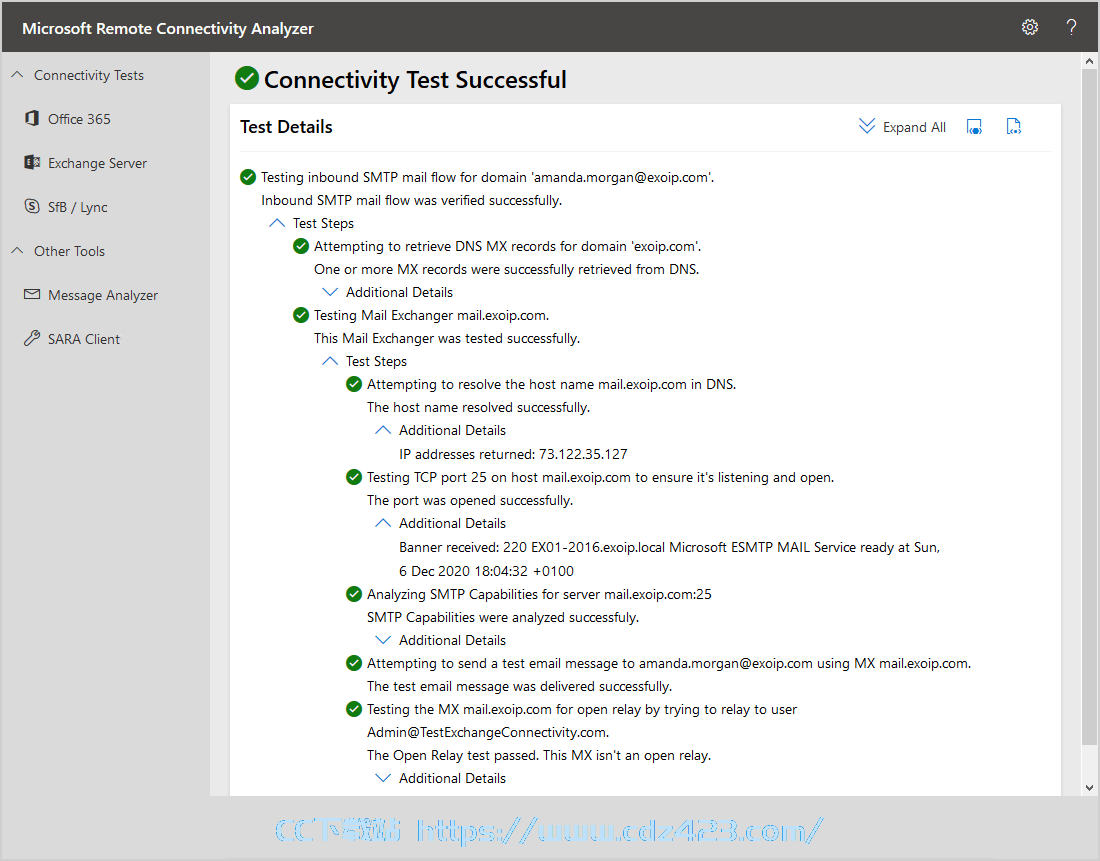Collapse Additional Details showing Banner received
The width and height of the screenshot is (1100, 861).
pyautogui.click(x=383, y=523)
